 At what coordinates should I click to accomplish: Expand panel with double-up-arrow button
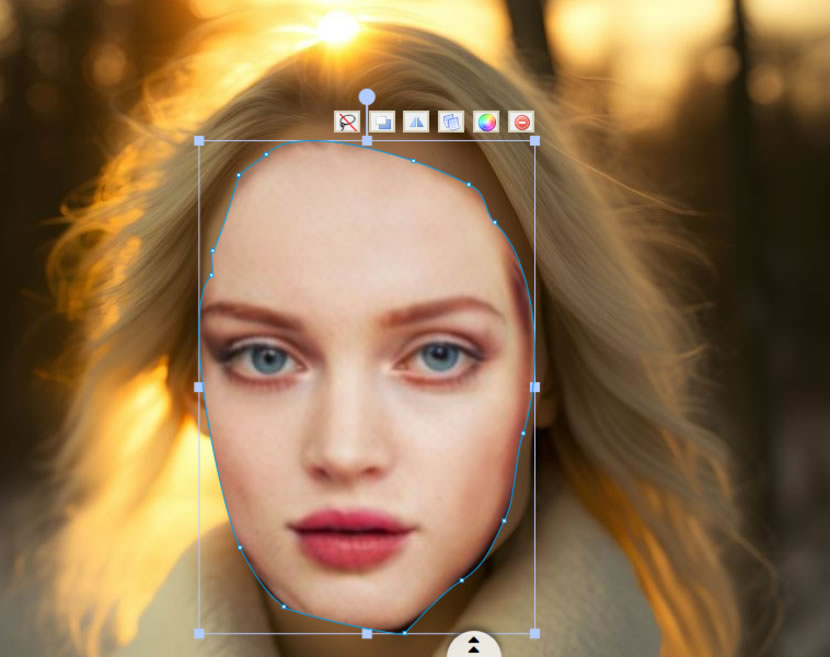click(x=474, y=645)
